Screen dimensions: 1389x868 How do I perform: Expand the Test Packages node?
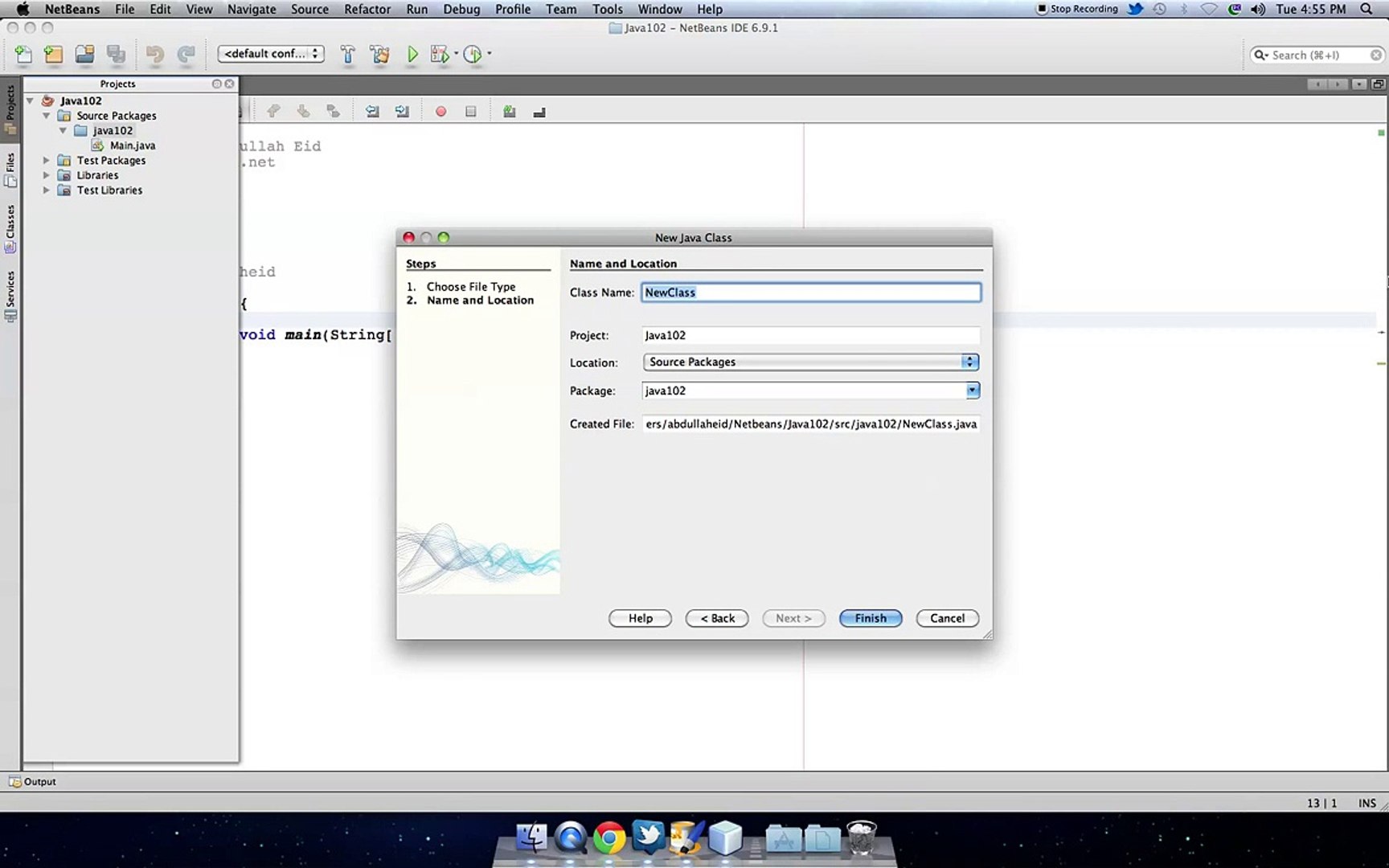pyautogui.click(x=47, y=160)
